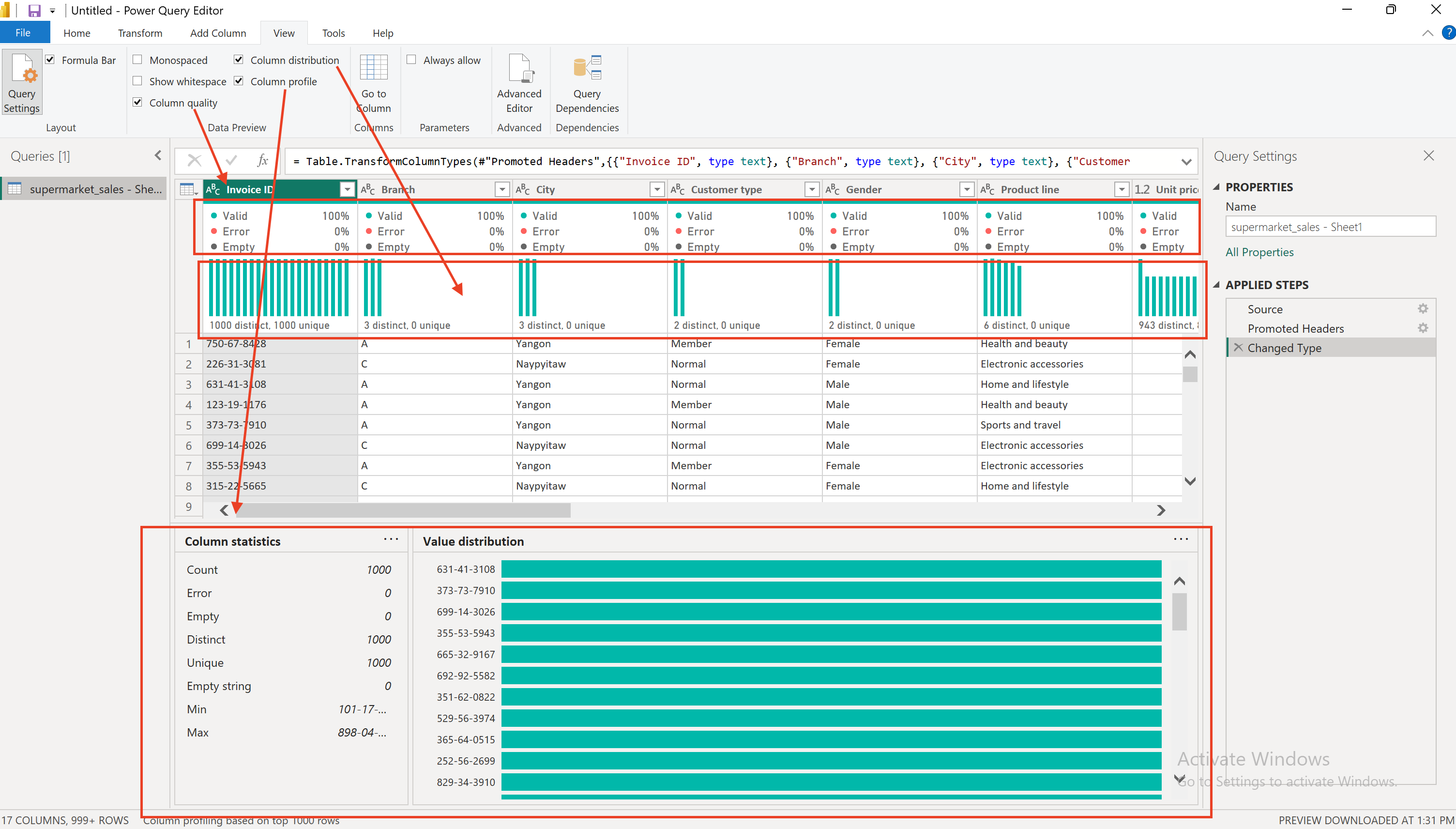Close the Query Settings pane
The image size is (1456, 829).
click(x=1429, y=156)
